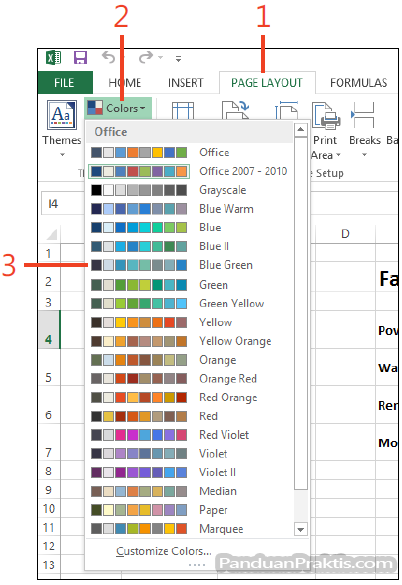
Task: Open Customize Colors dialog
Action: click(163, 551)
